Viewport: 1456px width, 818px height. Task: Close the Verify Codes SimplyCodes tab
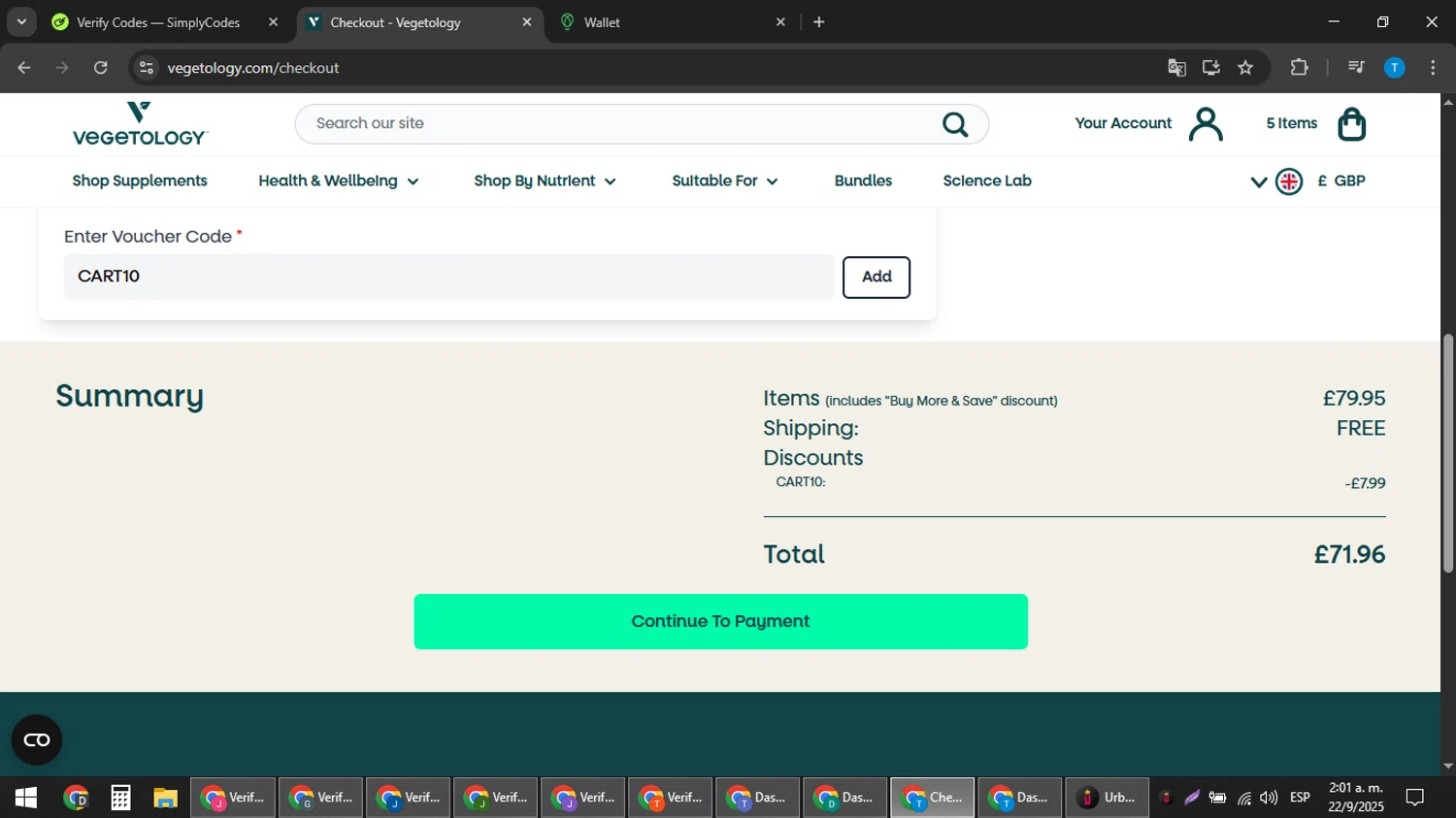273,22
